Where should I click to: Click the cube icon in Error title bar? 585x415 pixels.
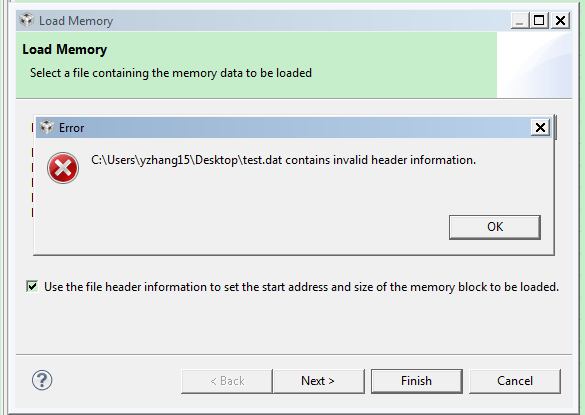47,127
